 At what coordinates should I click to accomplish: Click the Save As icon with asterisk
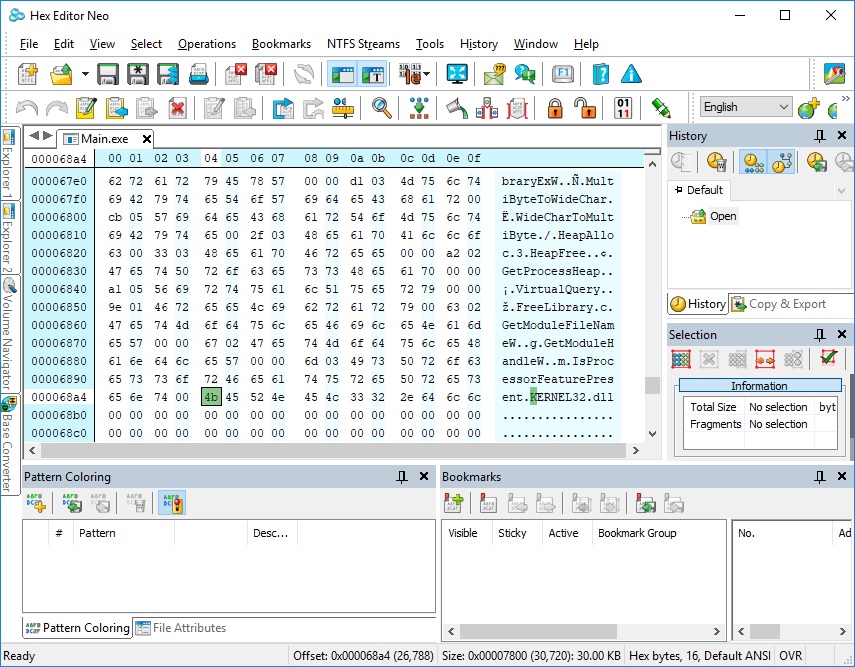coord(138,74)
